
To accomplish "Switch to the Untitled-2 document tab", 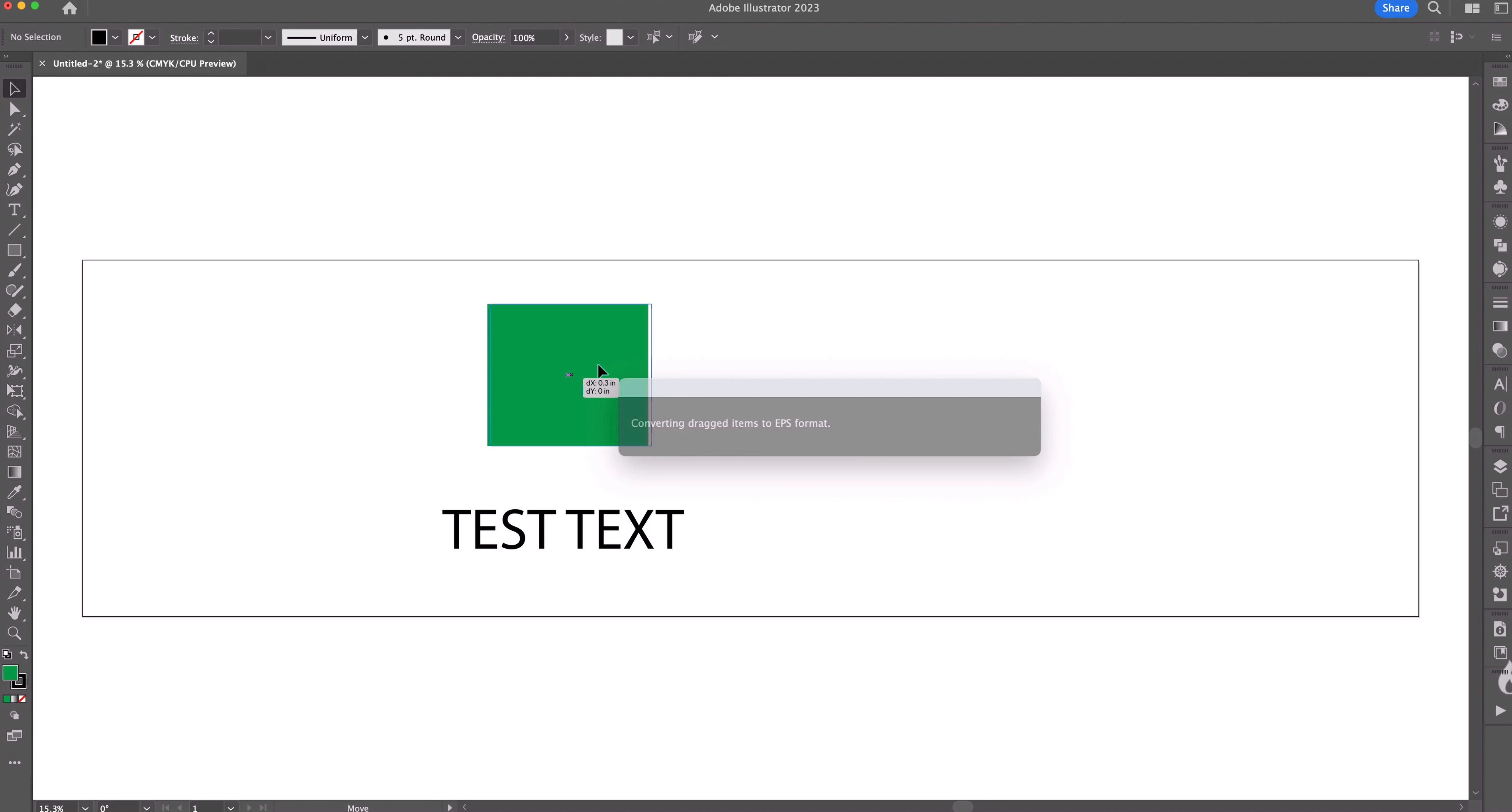I will click(145, 63).
